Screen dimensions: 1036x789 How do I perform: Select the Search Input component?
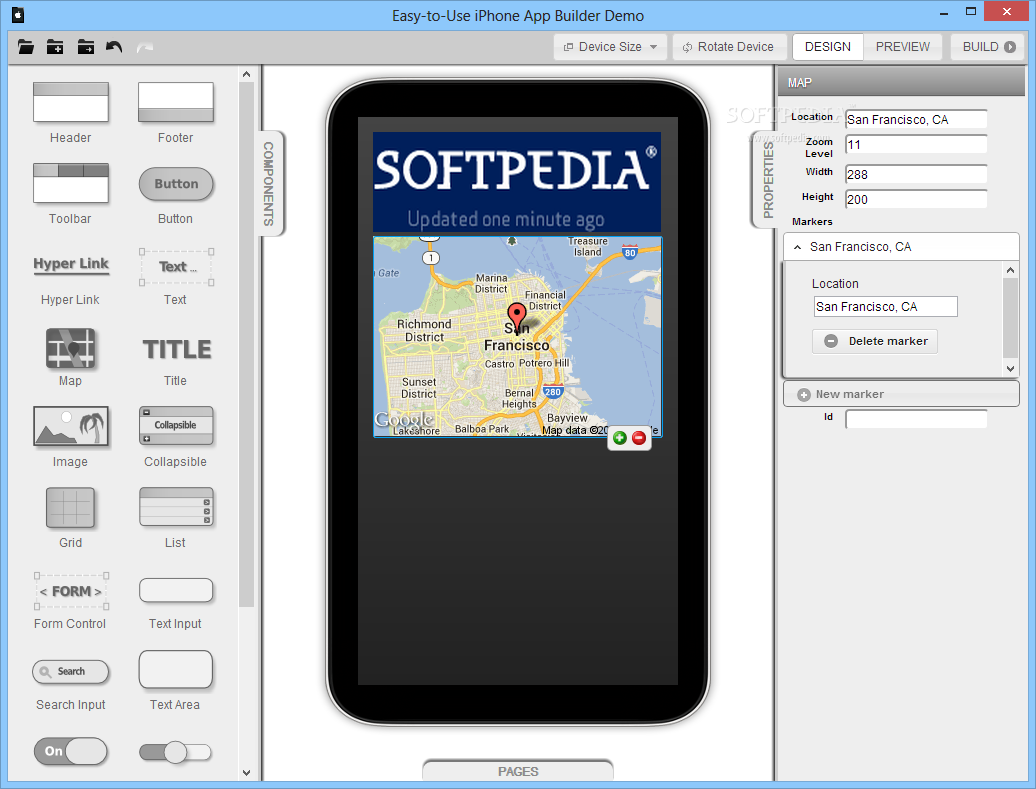(x=71, y=685)
